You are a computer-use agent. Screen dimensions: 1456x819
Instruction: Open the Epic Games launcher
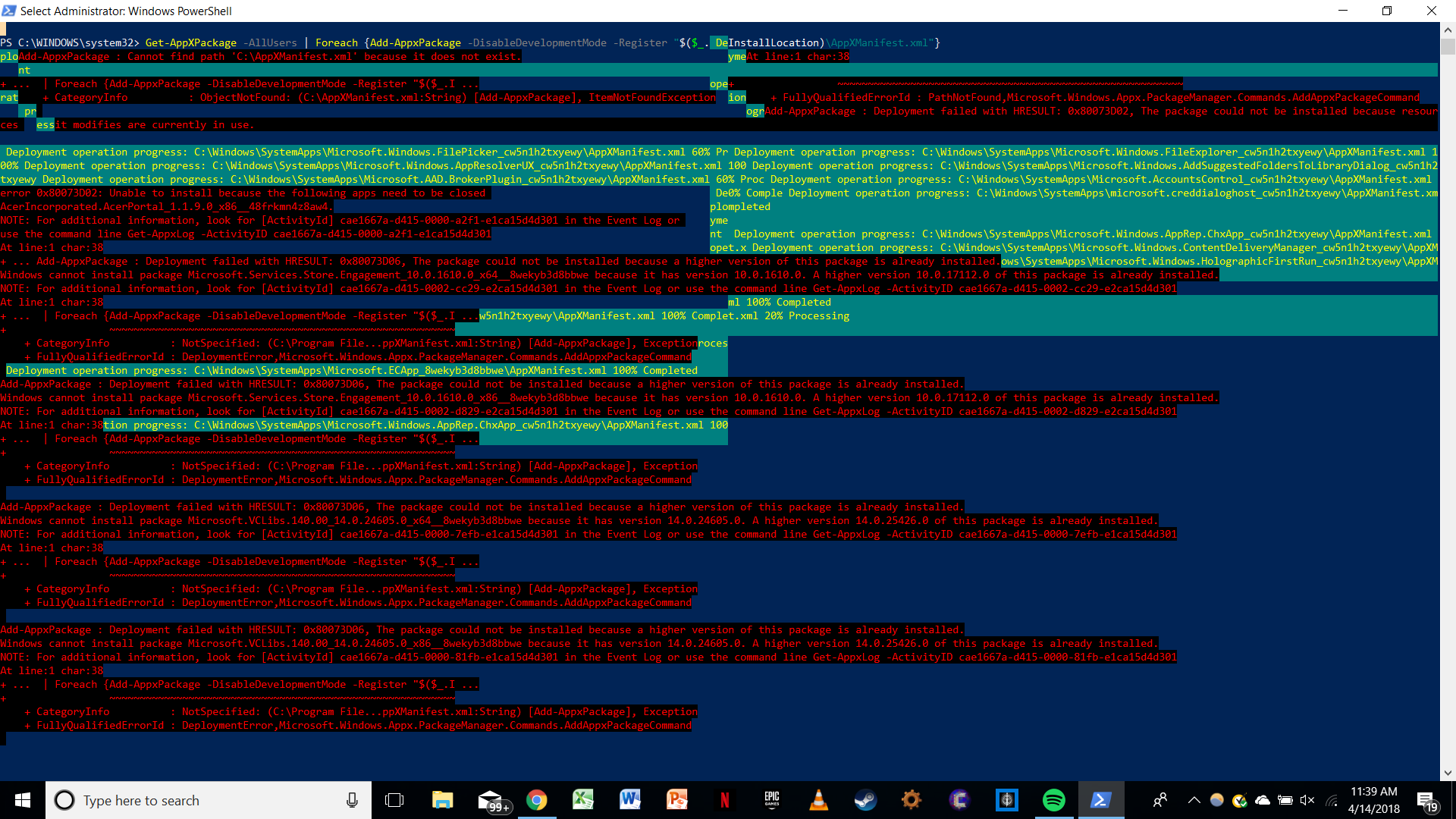pos(772,800)
